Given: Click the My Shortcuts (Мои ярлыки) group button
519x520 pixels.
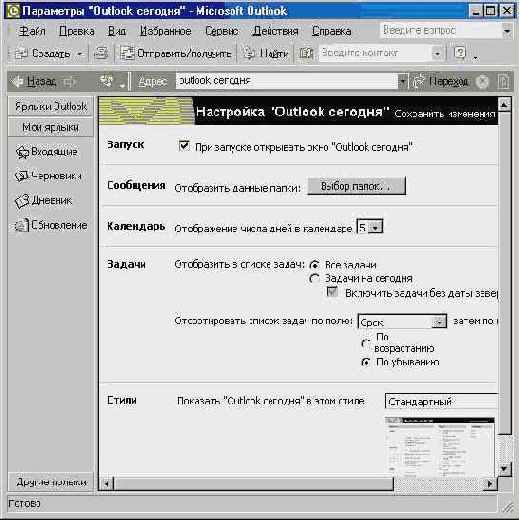Looking at the screenshot, I should click(x=51, y=127).
